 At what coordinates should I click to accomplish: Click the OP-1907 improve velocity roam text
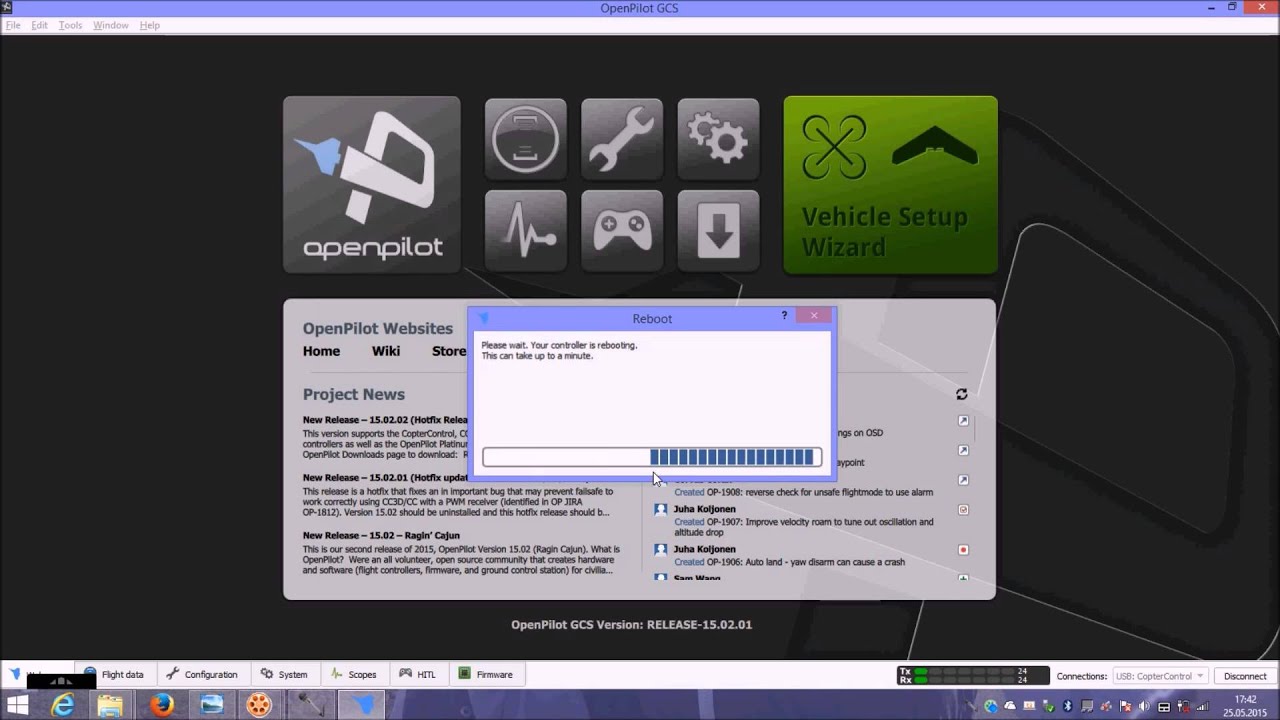[803, 526]
